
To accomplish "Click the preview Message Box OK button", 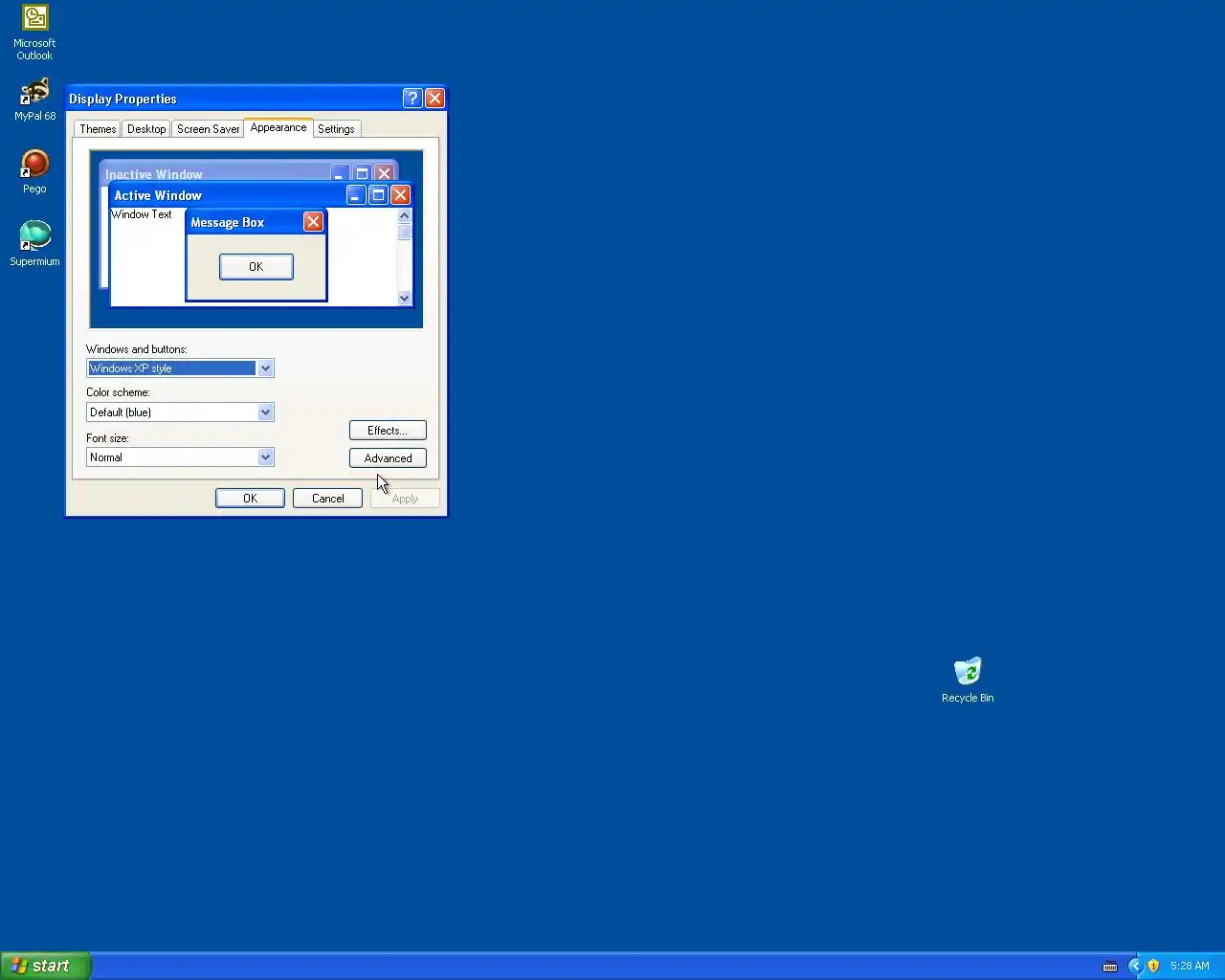I will pos(256,267).
